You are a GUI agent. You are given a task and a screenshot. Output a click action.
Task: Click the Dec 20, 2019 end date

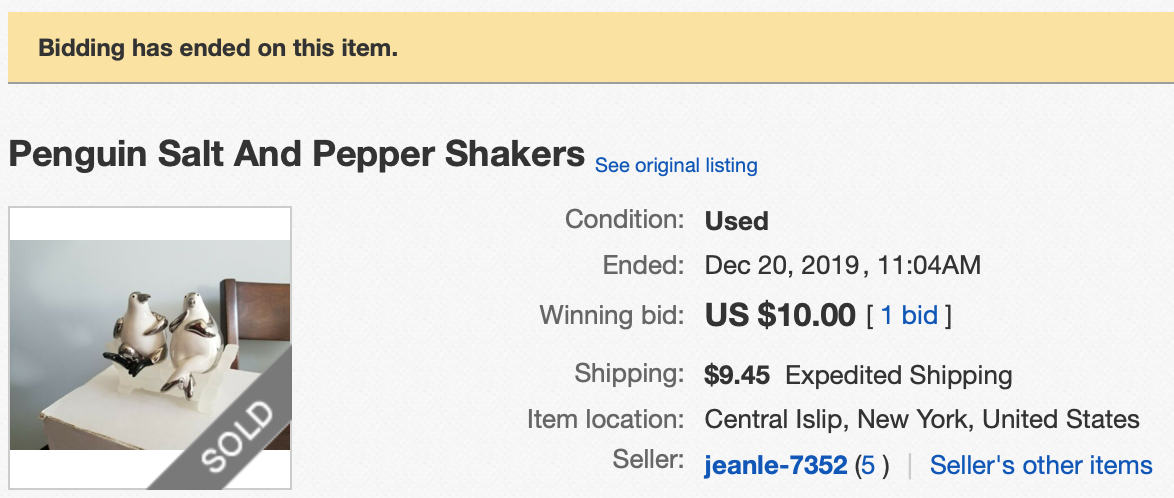782,265
